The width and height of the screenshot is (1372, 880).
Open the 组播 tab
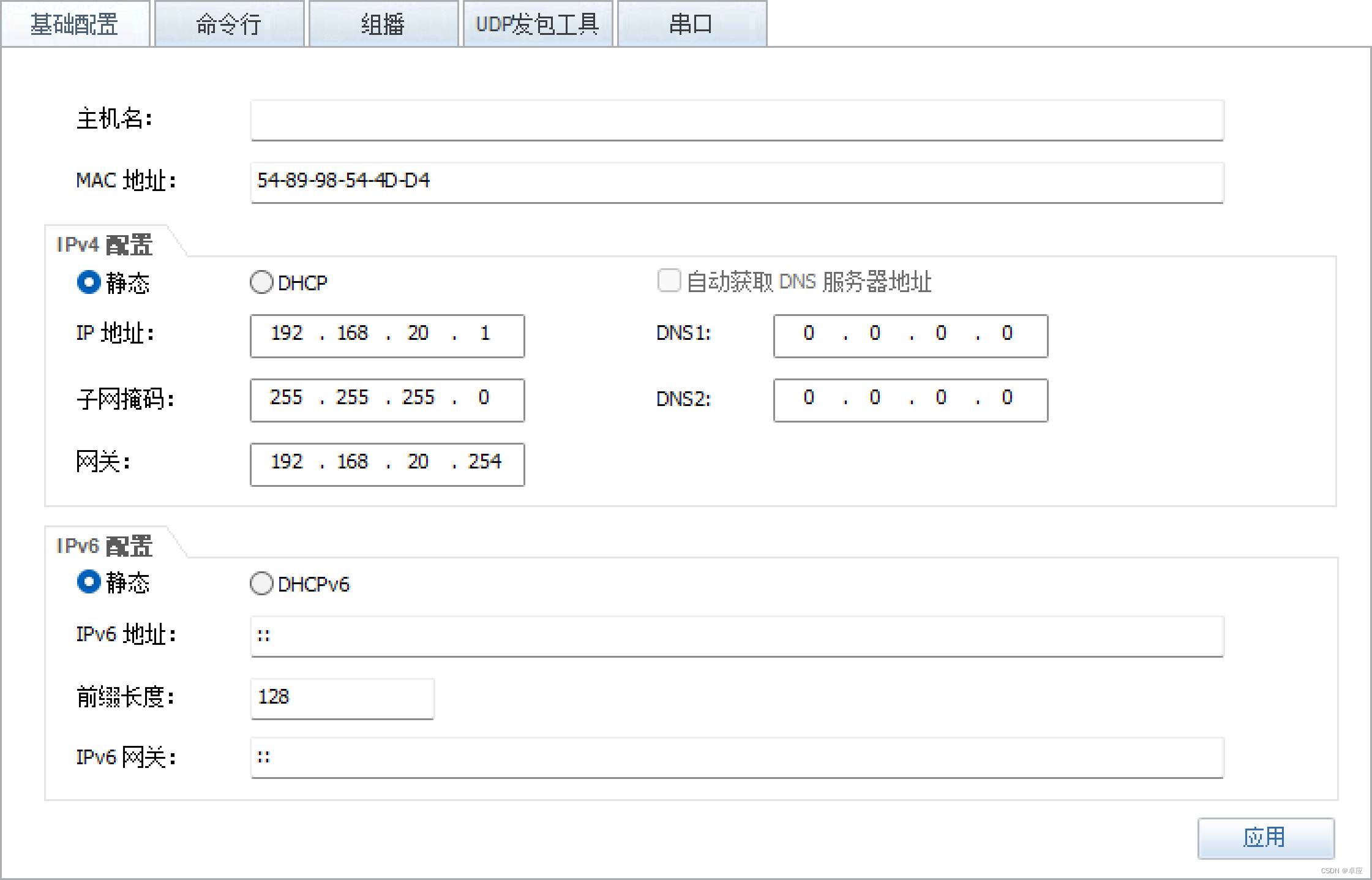[x=383, y=24]
